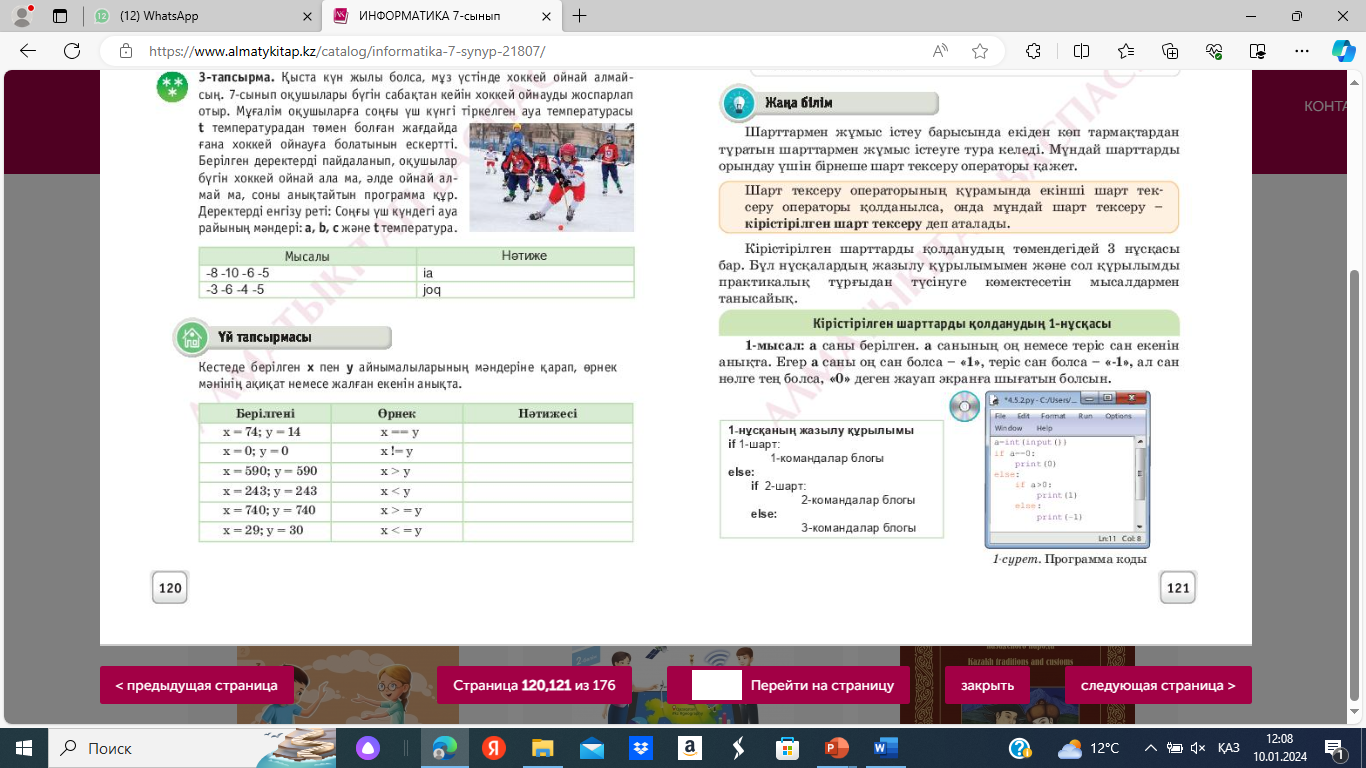Screen dimensions: 1366x768
Task: Open Microsoft Store from taskbar
Action: pyautogui.click(x=787, y=748)
